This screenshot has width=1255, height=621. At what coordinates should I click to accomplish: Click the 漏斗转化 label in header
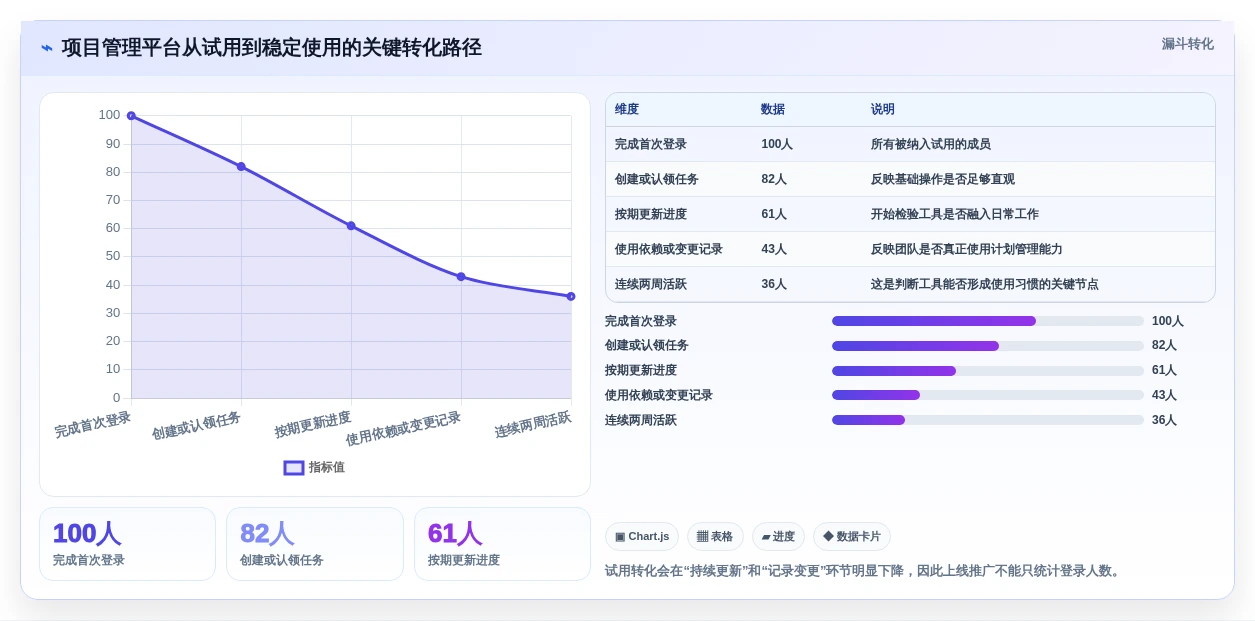coord(1187,44)
